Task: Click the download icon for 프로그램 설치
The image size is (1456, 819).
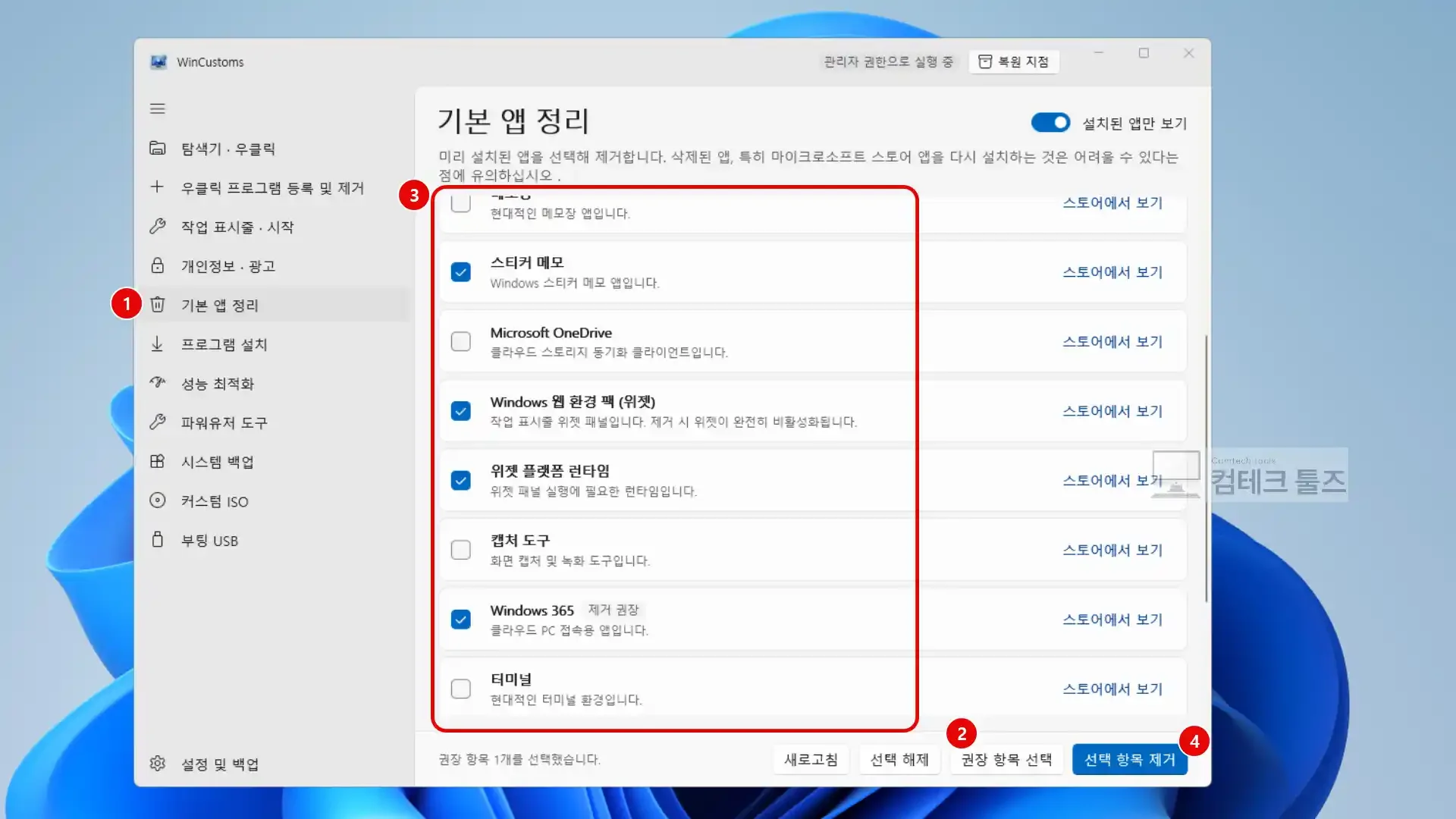Action: [x=158, y=344]
